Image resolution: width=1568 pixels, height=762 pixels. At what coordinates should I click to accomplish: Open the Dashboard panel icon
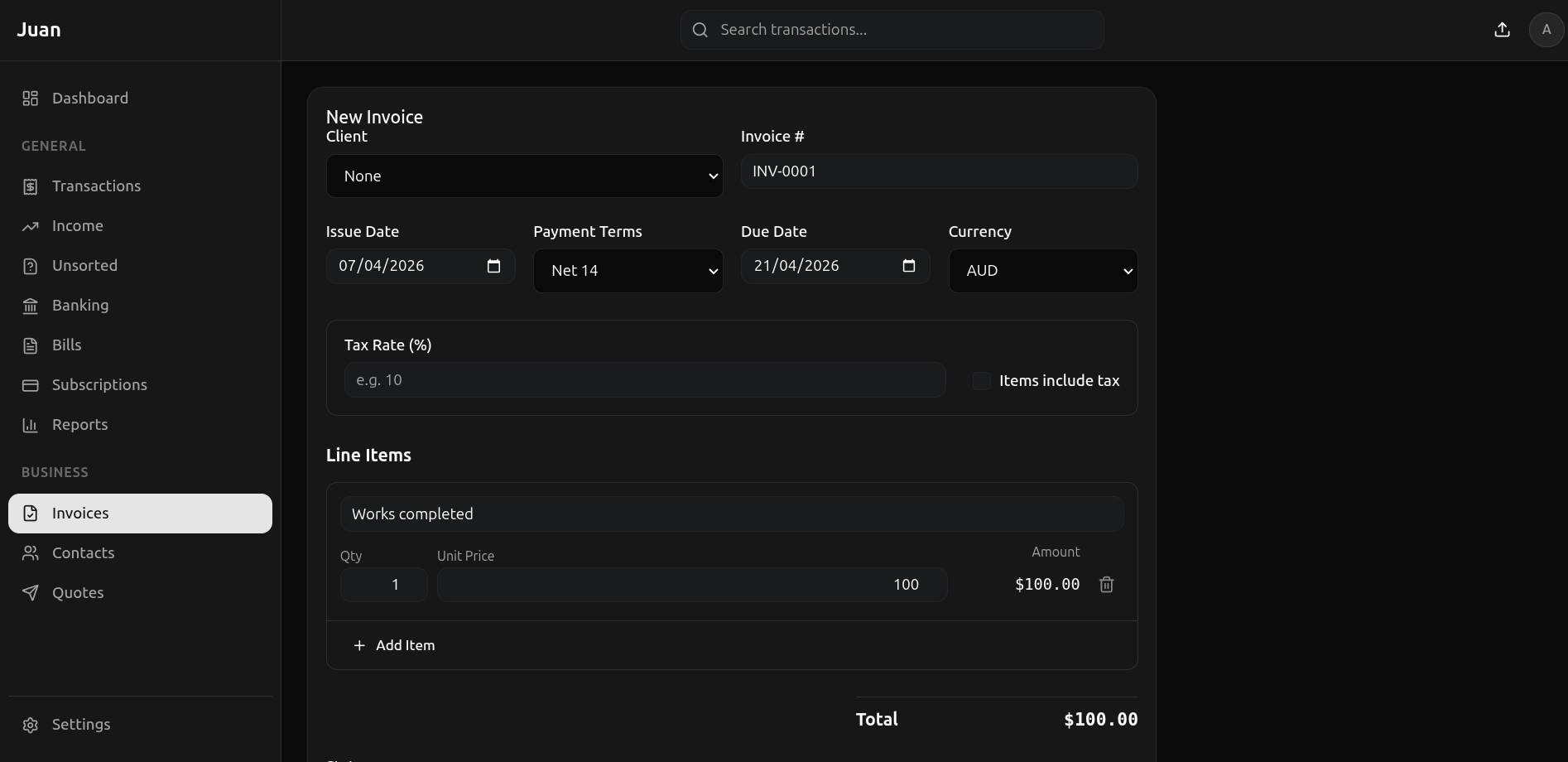[31, 98]
